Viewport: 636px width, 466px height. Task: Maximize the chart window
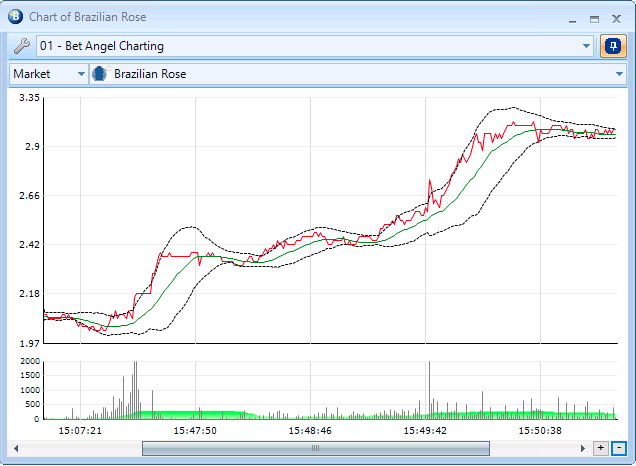coord(594,19)
